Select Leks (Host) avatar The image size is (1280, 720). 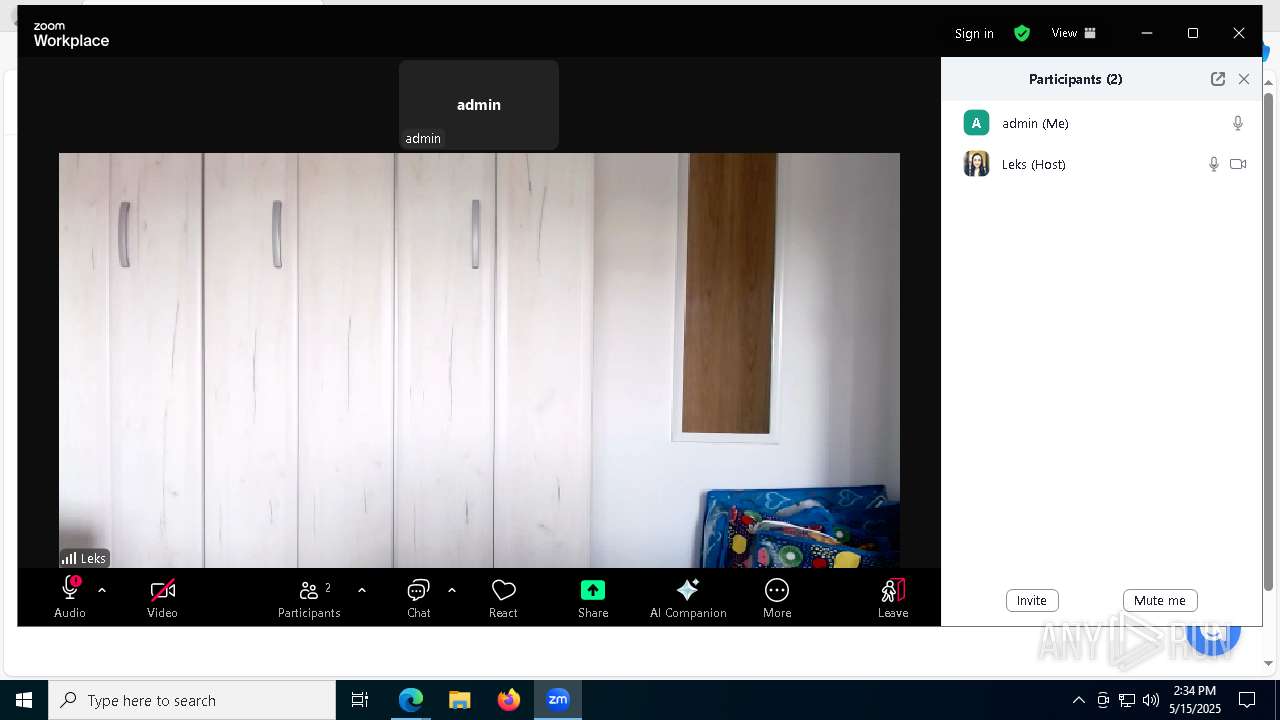976,164
